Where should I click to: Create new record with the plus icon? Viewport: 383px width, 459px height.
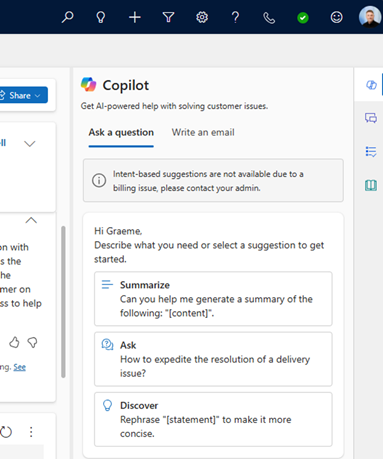point(135,17)
